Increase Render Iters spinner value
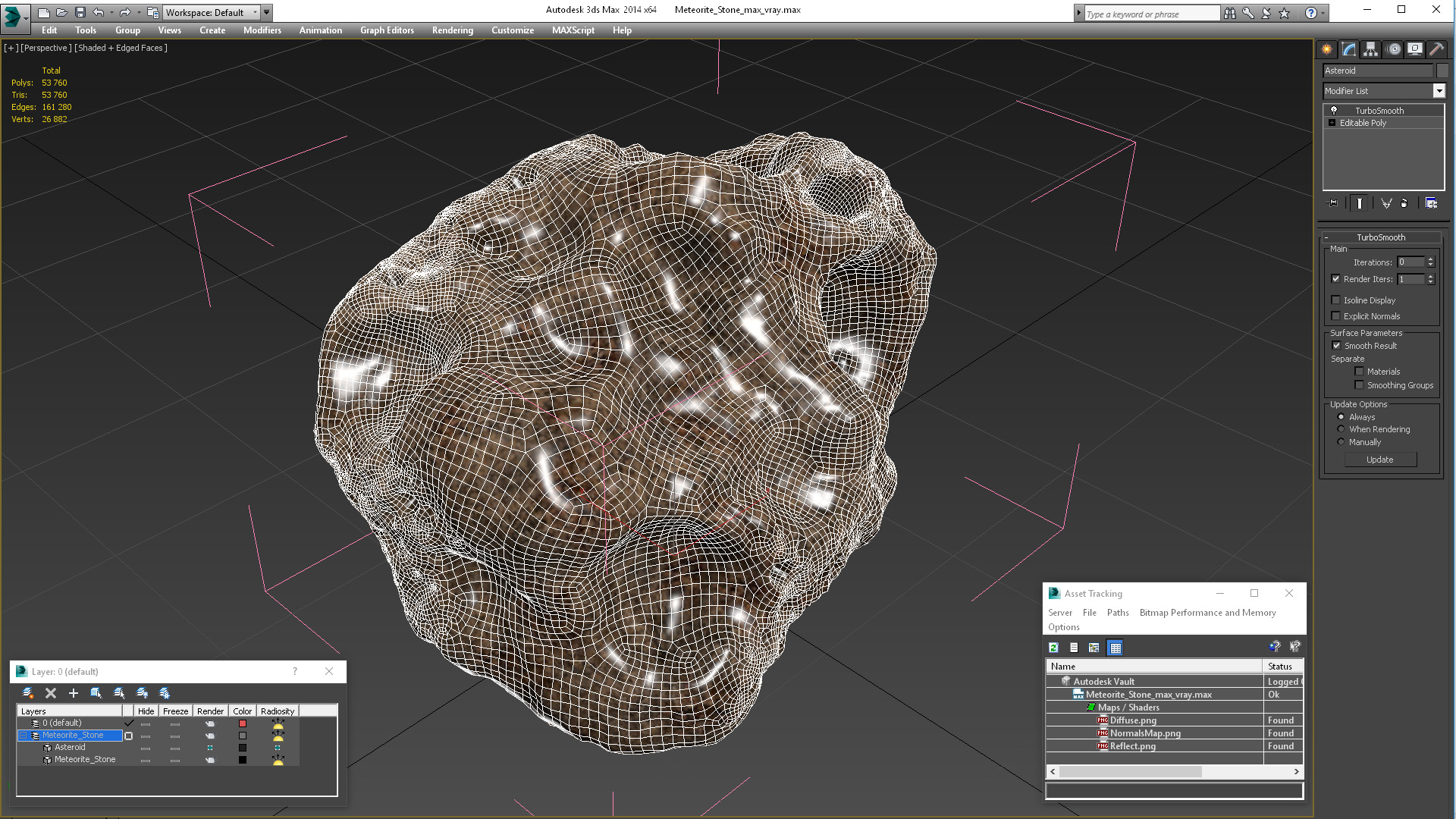1456x819 pixels. (x=1431, y=276)
